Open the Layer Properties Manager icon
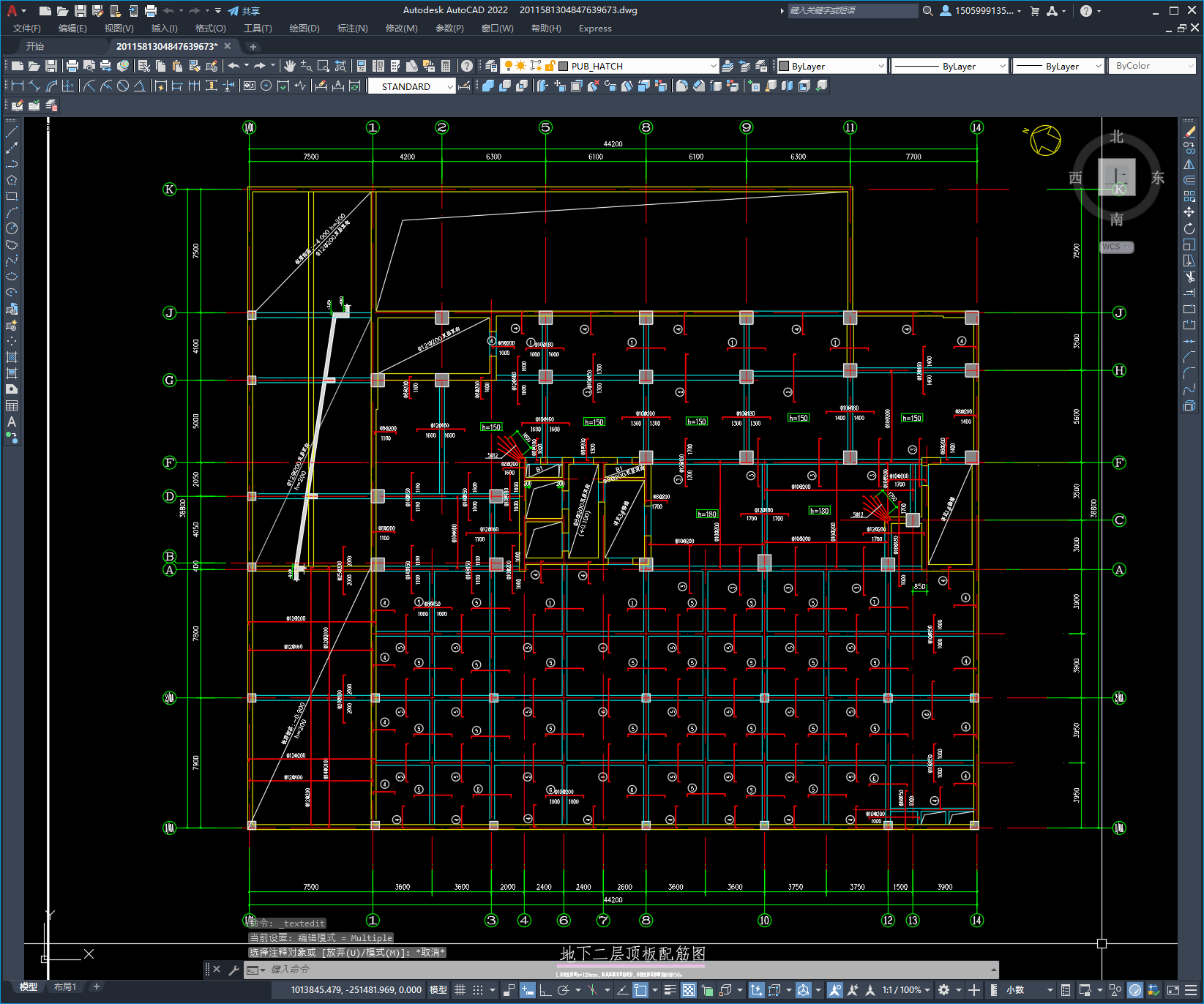The width and height of the screenshot is (1204, 1004). [x=491, y=66]
